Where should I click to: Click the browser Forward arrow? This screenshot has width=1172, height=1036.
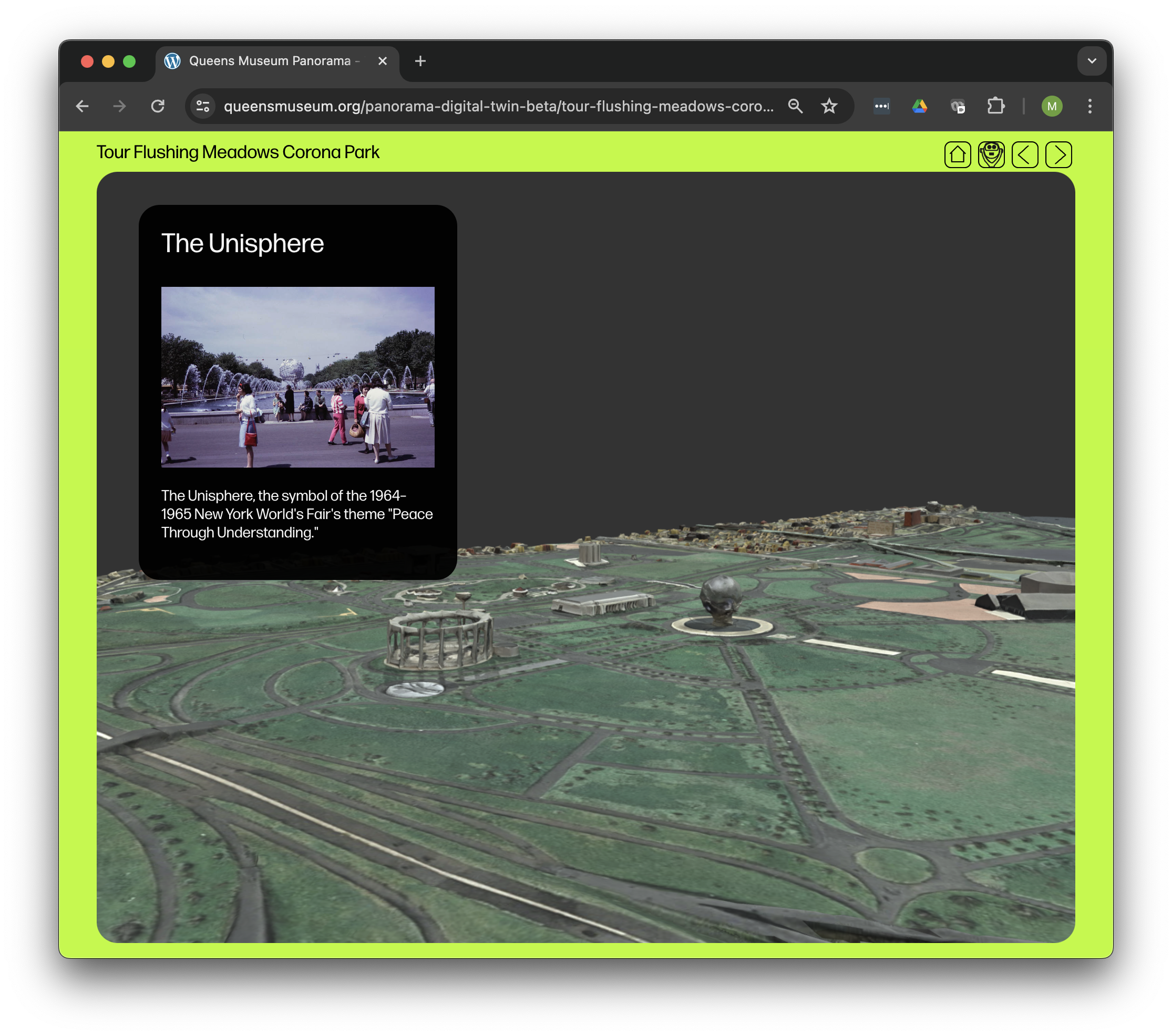[x=119, y=106]
